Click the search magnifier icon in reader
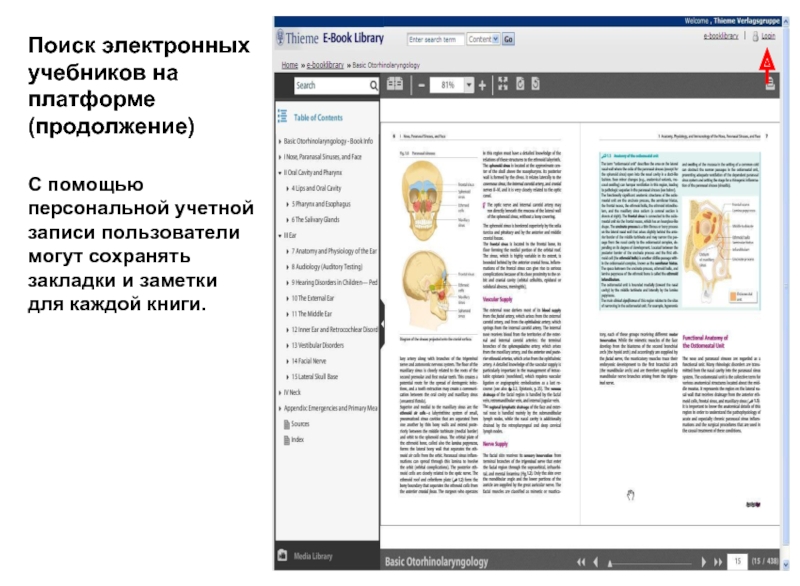The height and width of the screenshot is (586, 800). 373,86
